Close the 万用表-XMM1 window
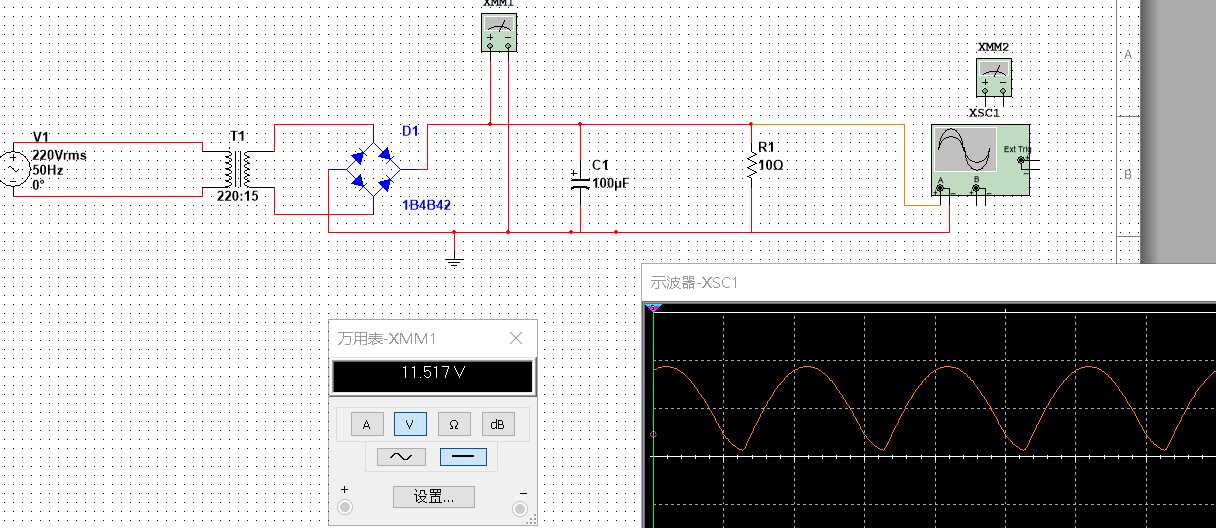Viewport: 1216px width, 528px height. 516,338
